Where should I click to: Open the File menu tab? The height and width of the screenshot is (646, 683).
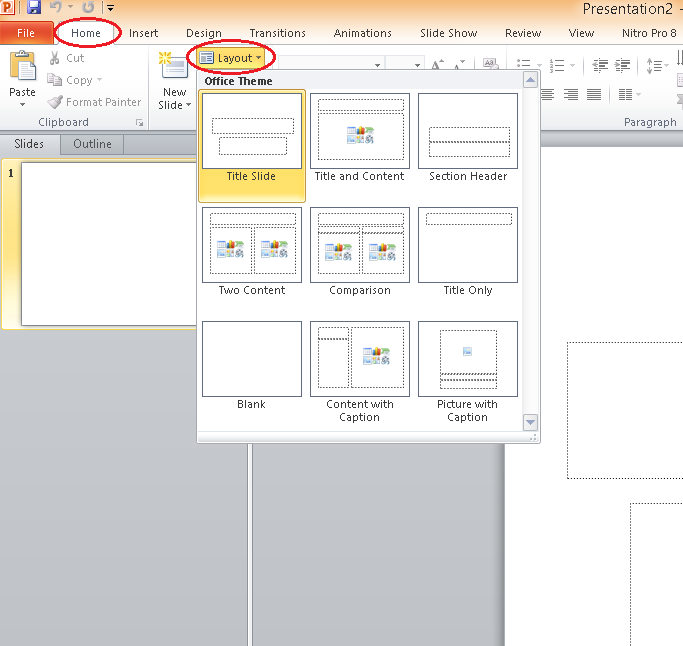(x=25, y=33)
